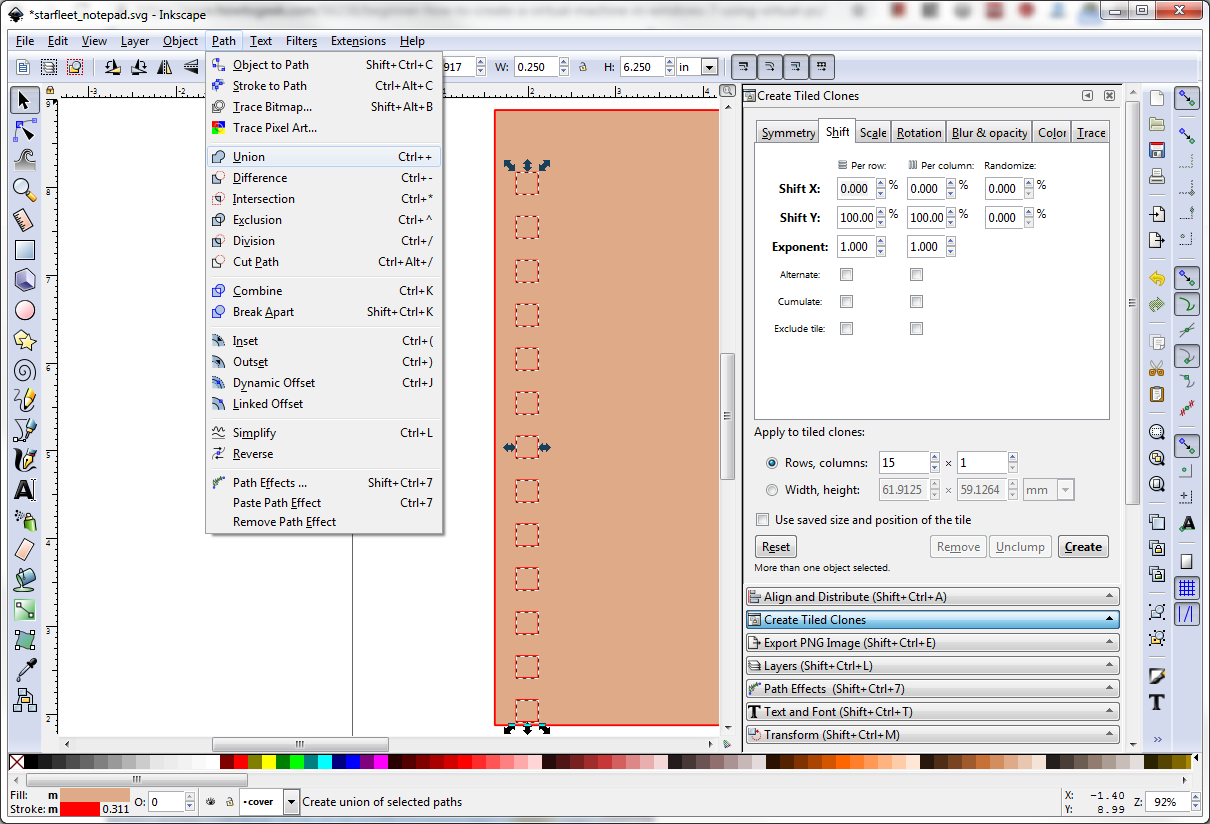
Task: Check Alternate per row checkbox
Action: [846, 274]
